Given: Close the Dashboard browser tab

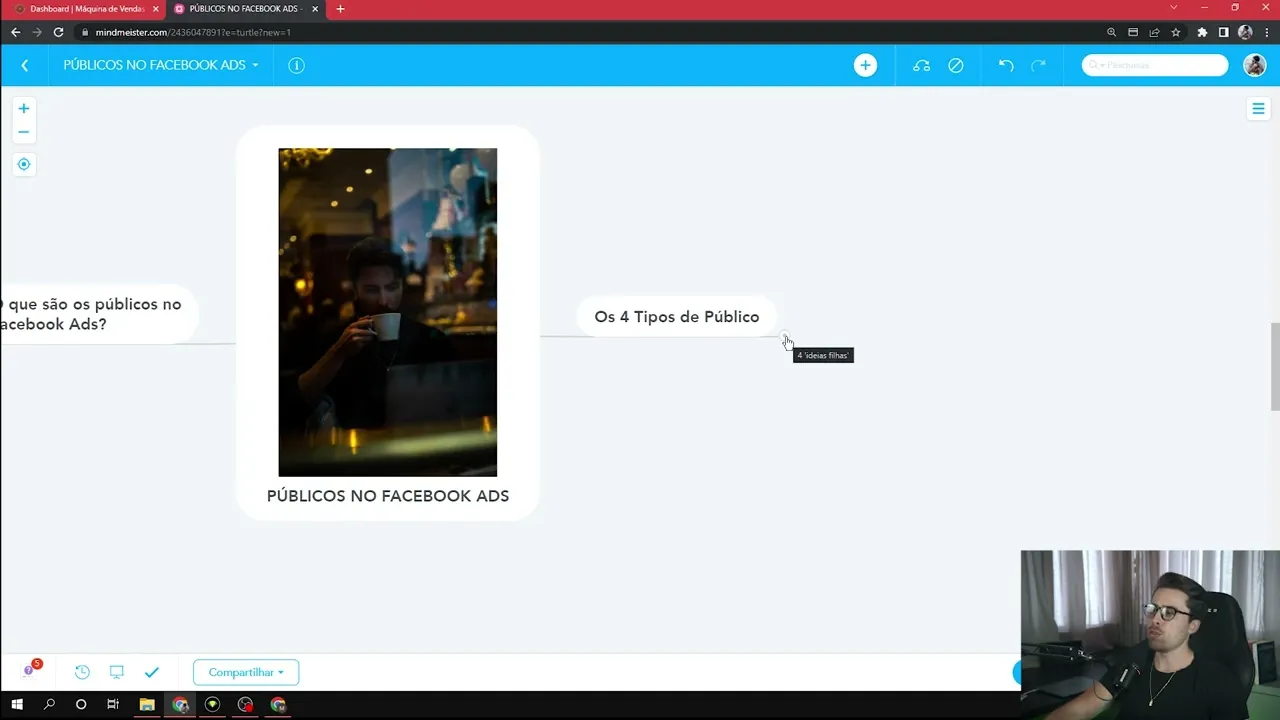Looking at the screenshot, I should coord(156,8).
